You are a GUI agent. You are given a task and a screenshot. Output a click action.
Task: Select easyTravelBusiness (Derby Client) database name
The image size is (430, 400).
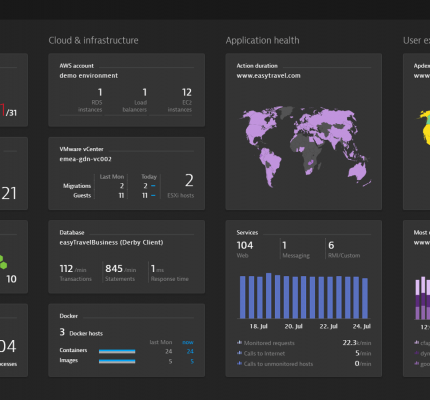point(111,242)
